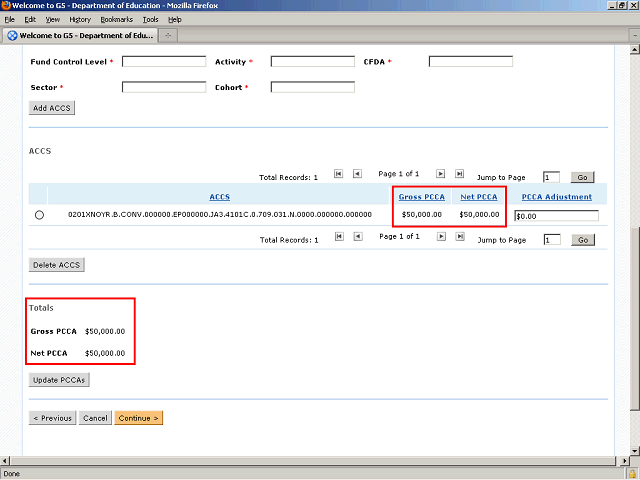Go to previous page in lower pager
The image size is (640, 480).
(358, 237)
